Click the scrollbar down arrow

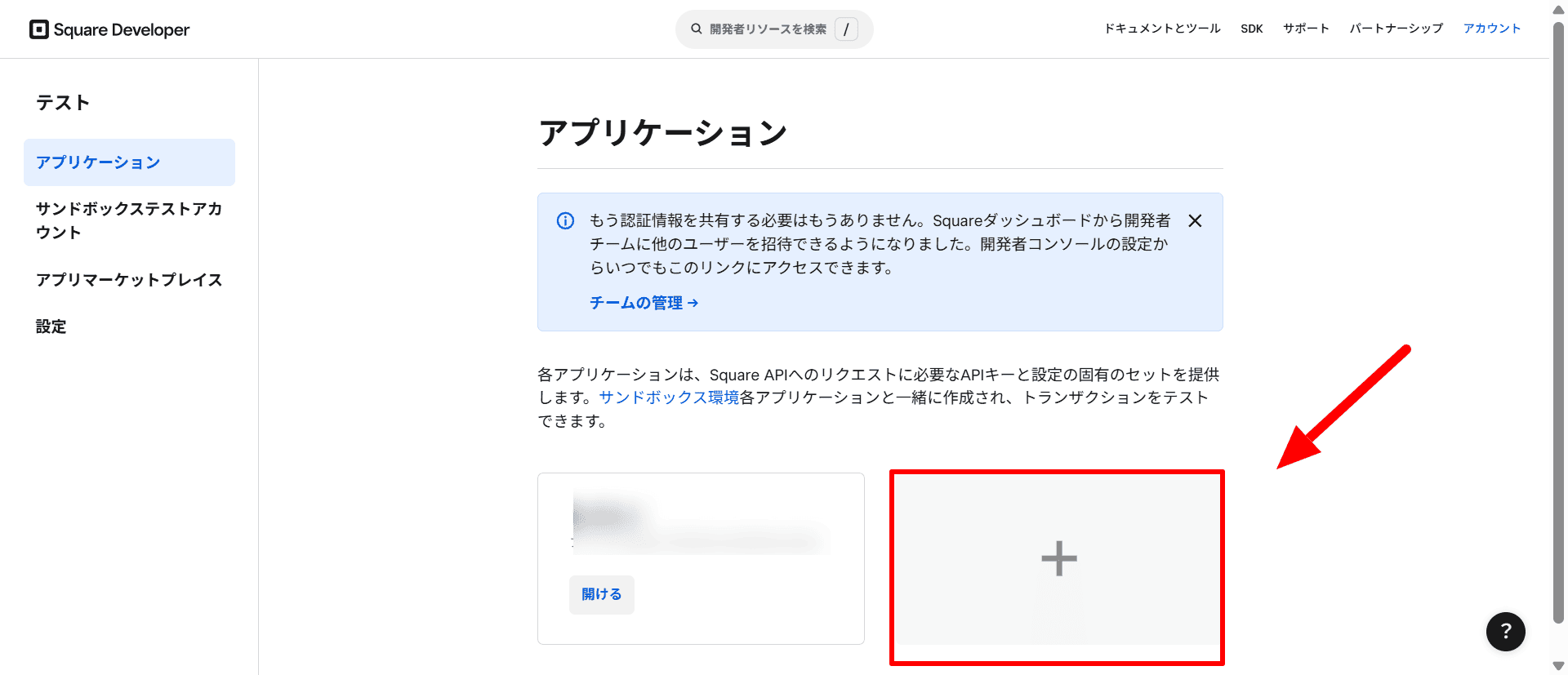1558,667
